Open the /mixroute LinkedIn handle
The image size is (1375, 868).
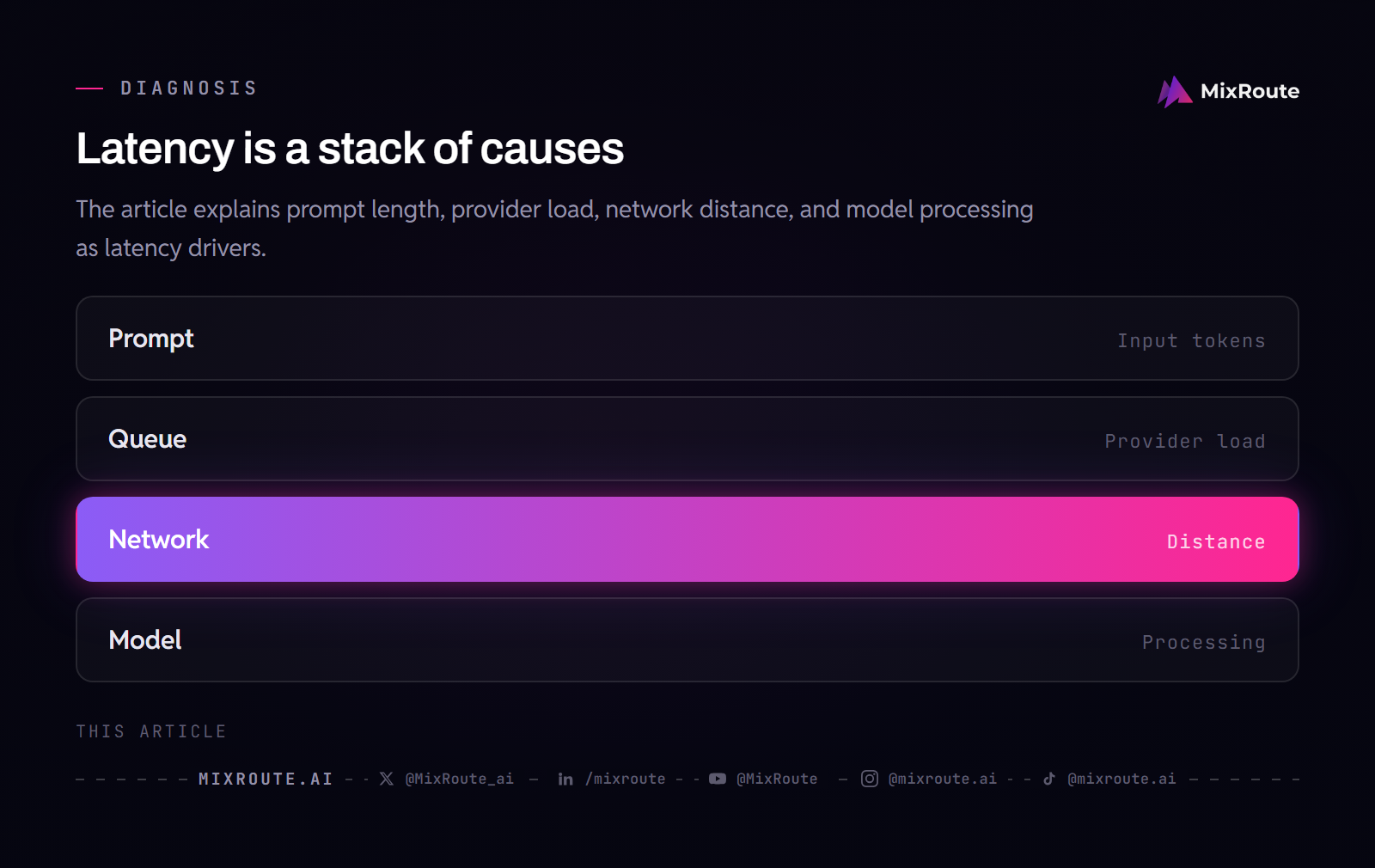[x=626, y=779]
